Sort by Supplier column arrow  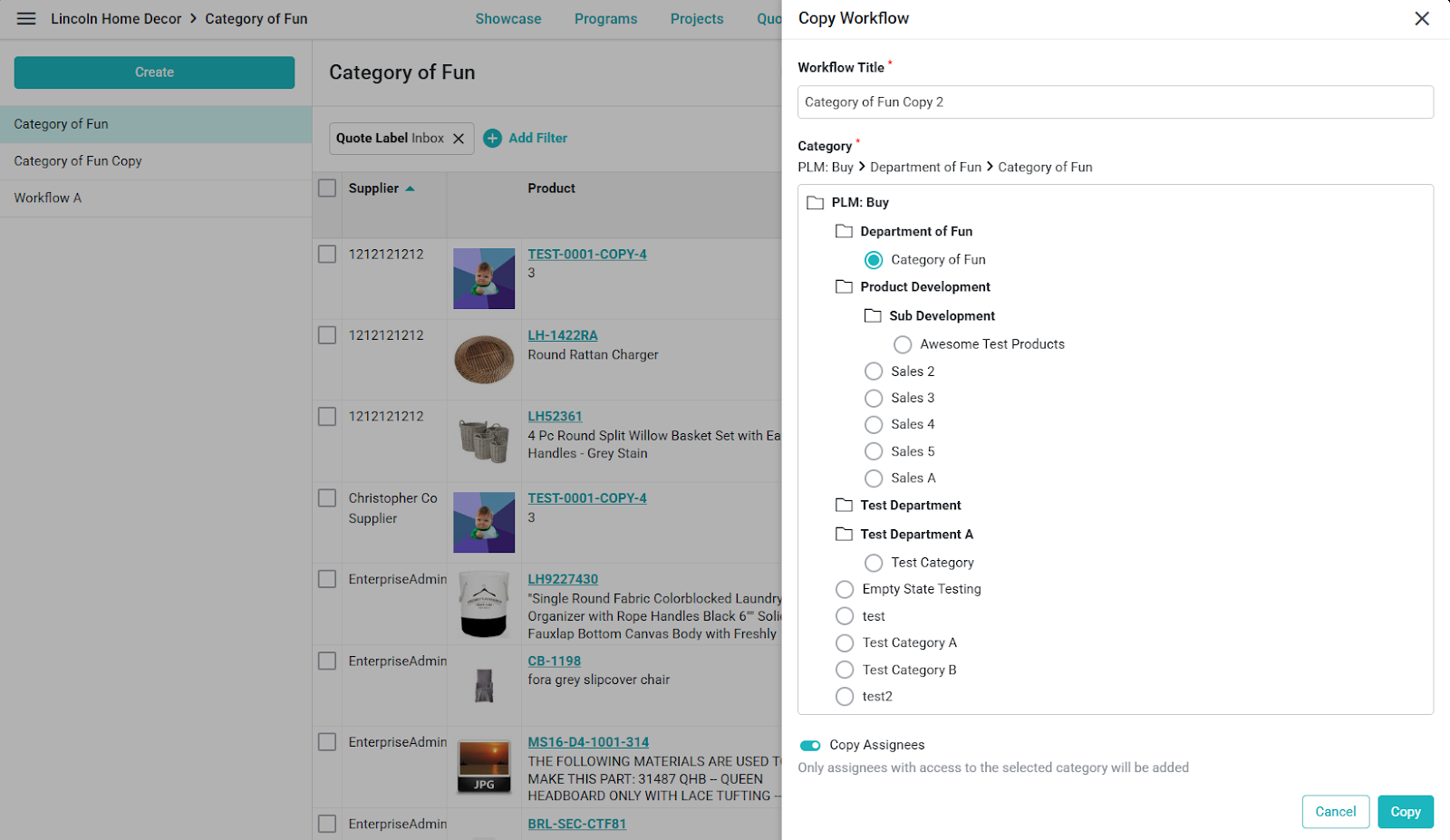(410, 188)
